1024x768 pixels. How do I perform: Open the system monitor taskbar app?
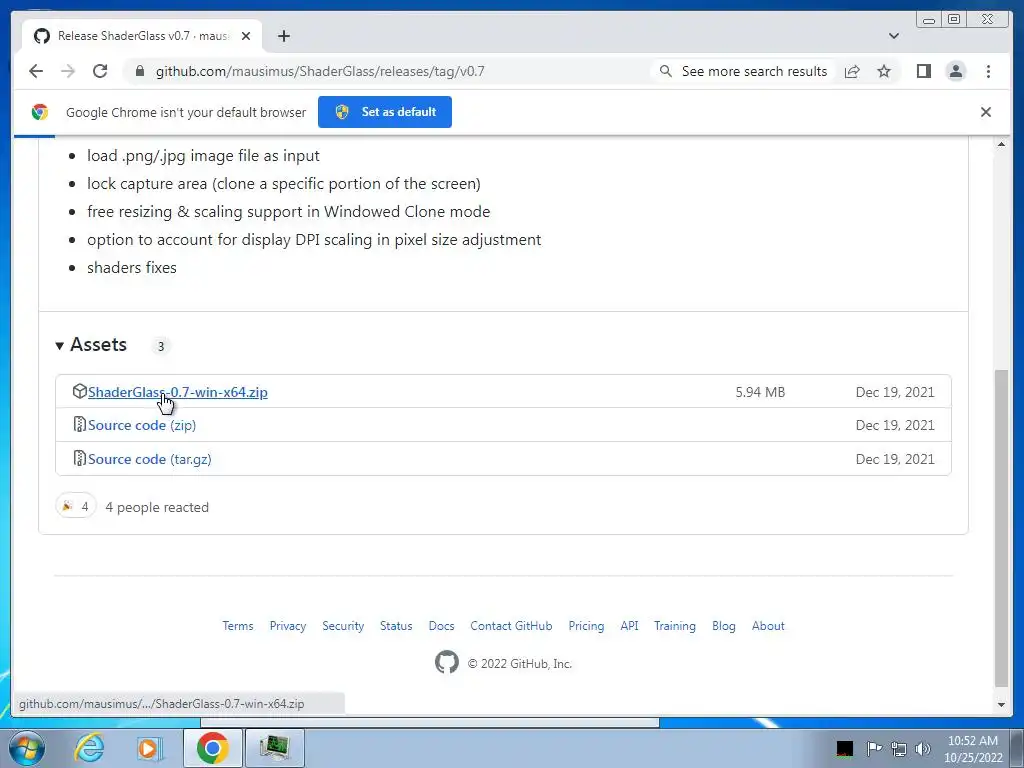pos(274,748)
